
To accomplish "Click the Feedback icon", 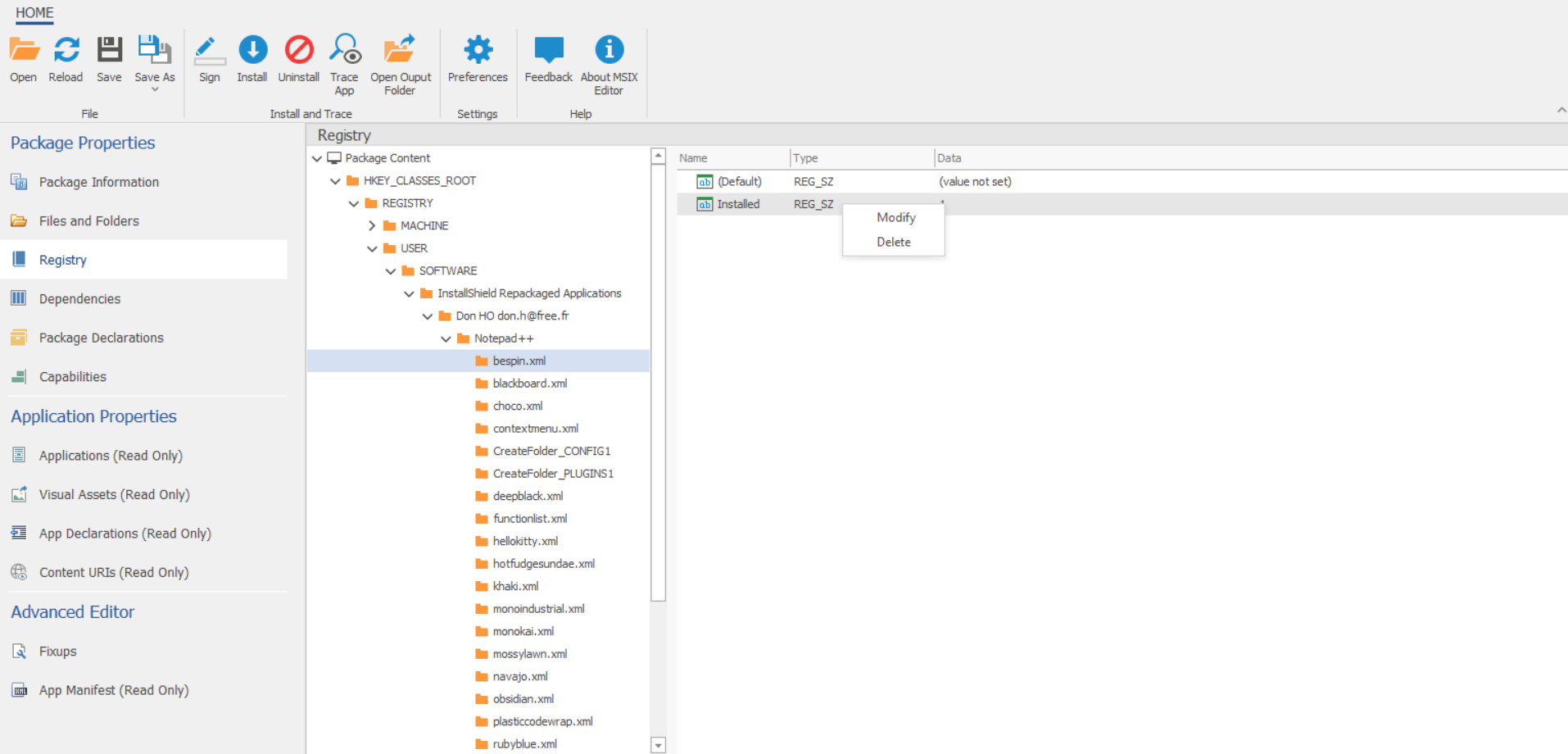I will (548, 50).
